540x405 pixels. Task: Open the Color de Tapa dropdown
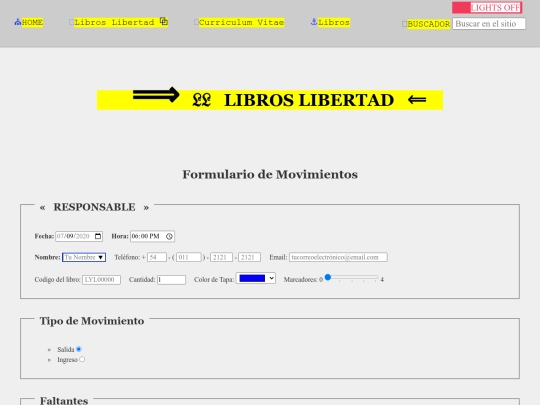click(x=256, y=278)
